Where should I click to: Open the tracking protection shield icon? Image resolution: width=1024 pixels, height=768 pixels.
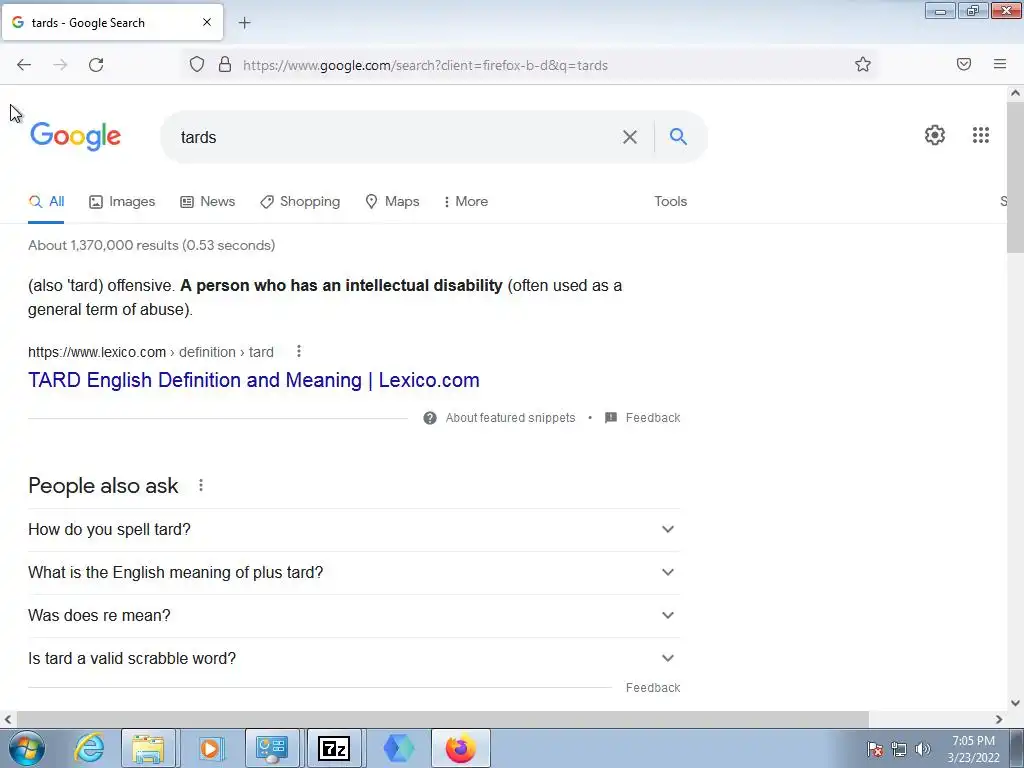pos(197,64)
